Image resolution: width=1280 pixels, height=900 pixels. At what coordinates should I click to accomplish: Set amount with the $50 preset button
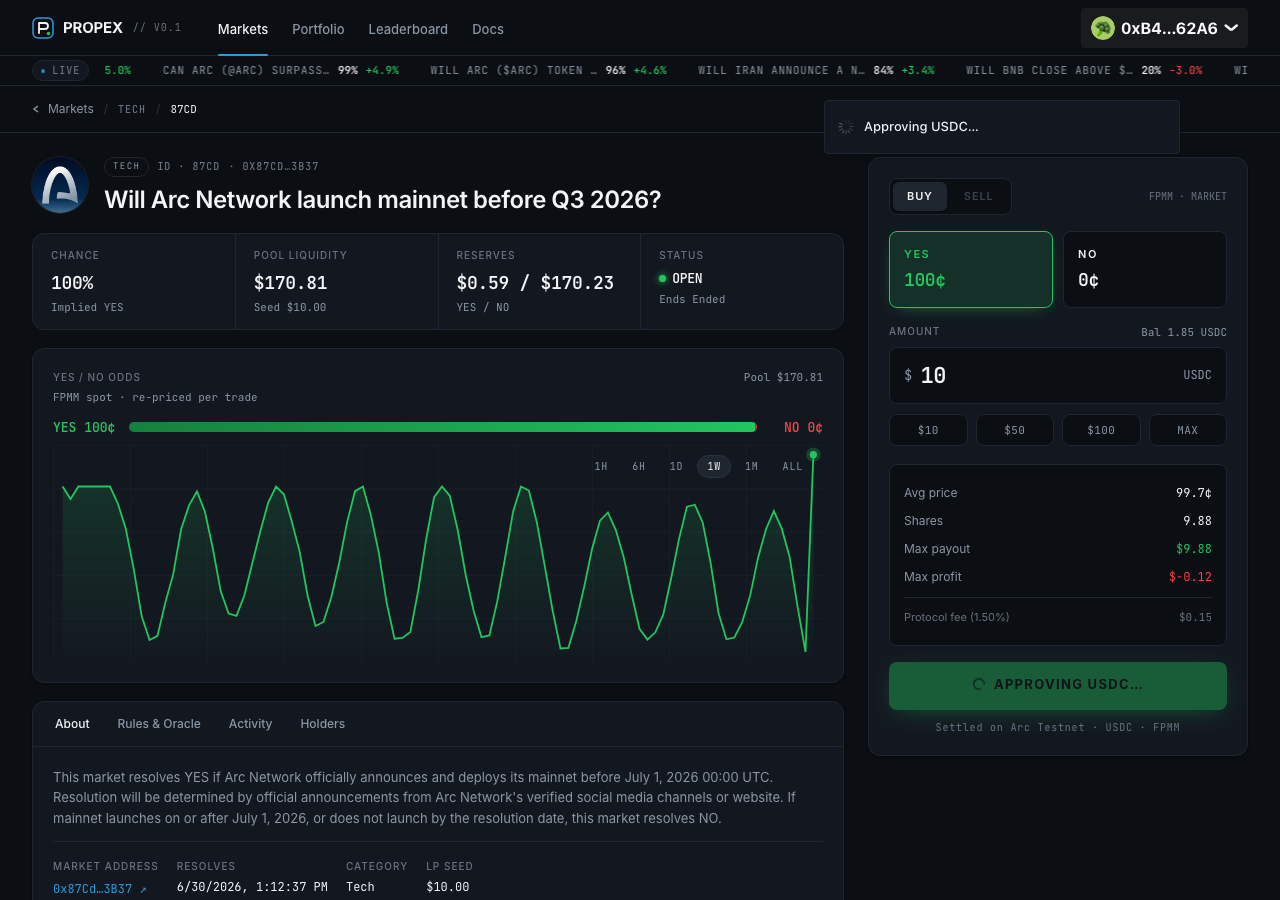pos(1015,430)
